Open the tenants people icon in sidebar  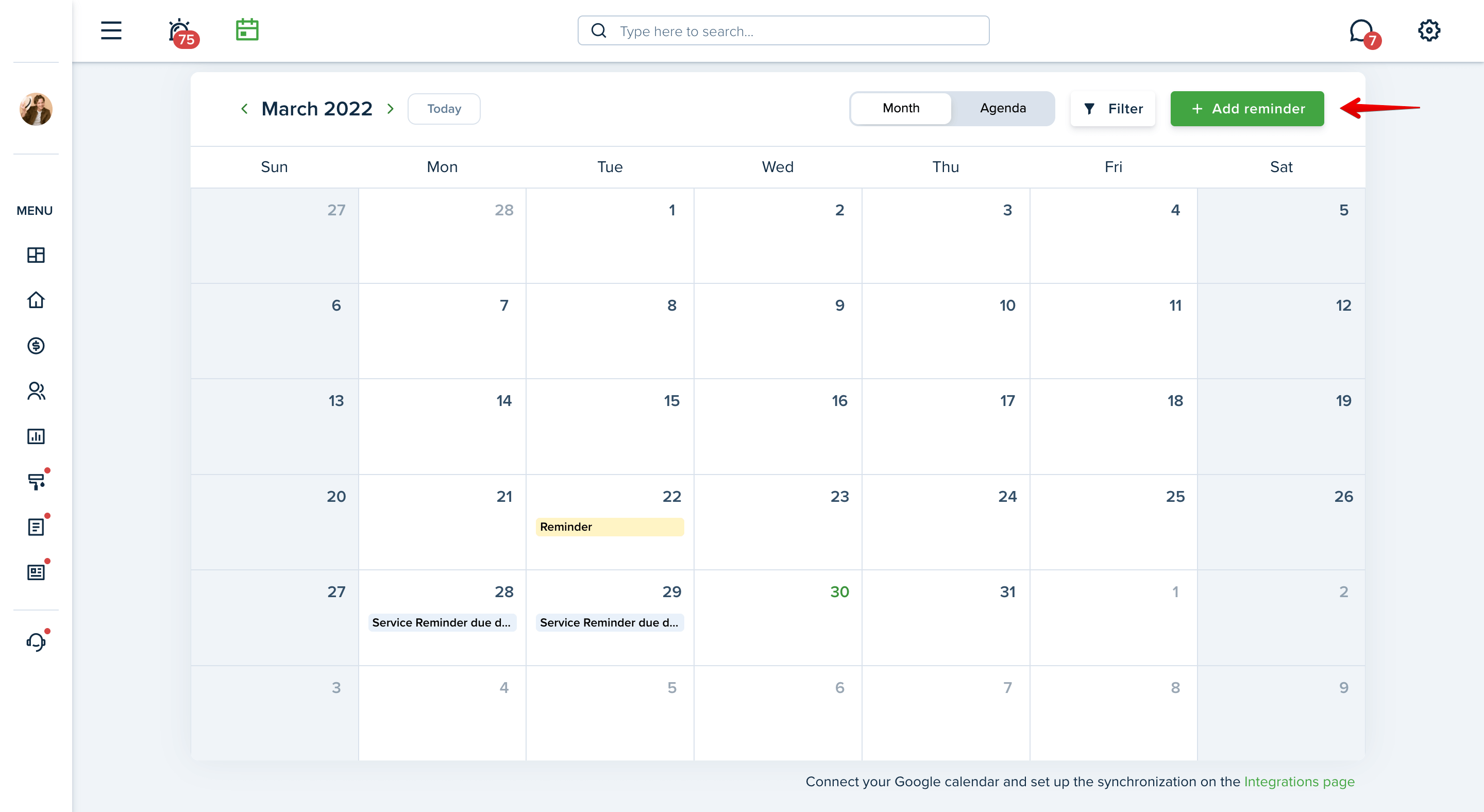pyautogui.click(x=36, y=391)
